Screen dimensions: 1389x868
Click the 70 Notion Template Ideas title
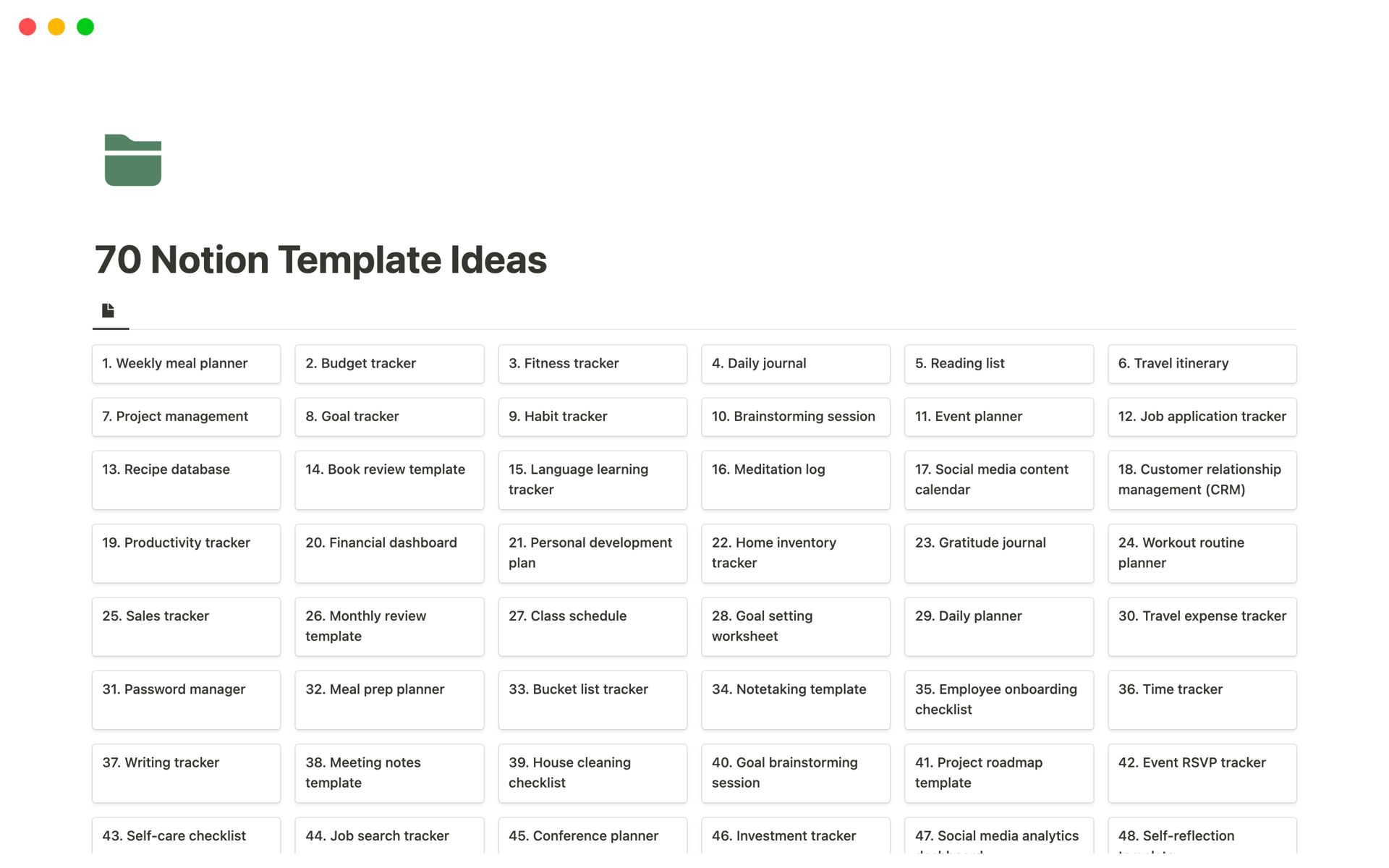pyautogui.click(x=320, y=260)
